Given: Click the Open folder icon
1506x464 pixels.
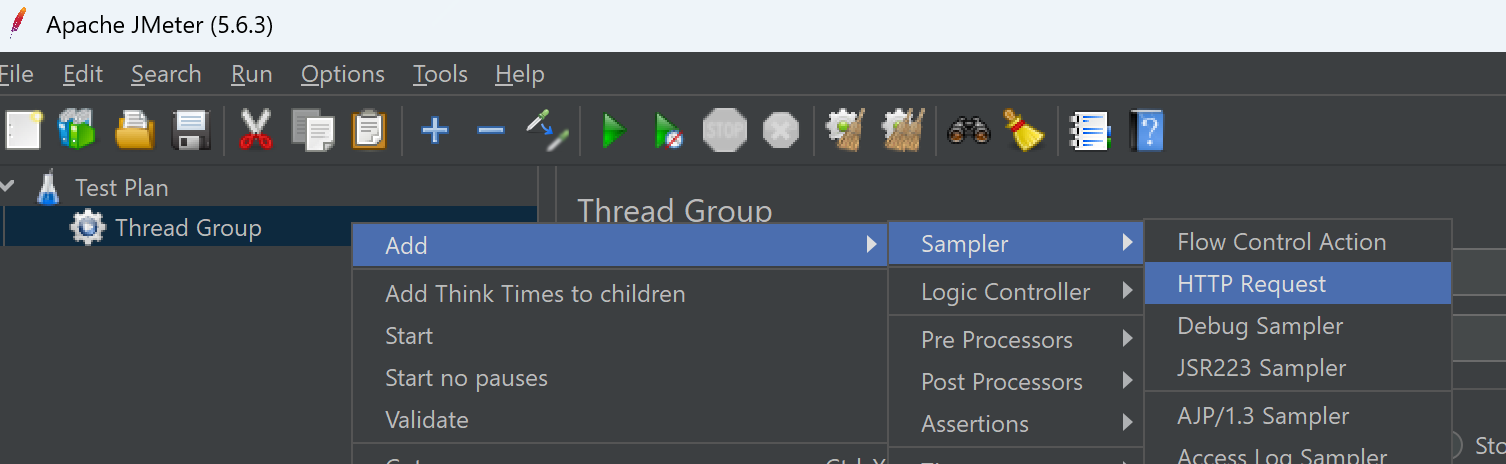Looking at the screenshot, I should pos(135,131).
